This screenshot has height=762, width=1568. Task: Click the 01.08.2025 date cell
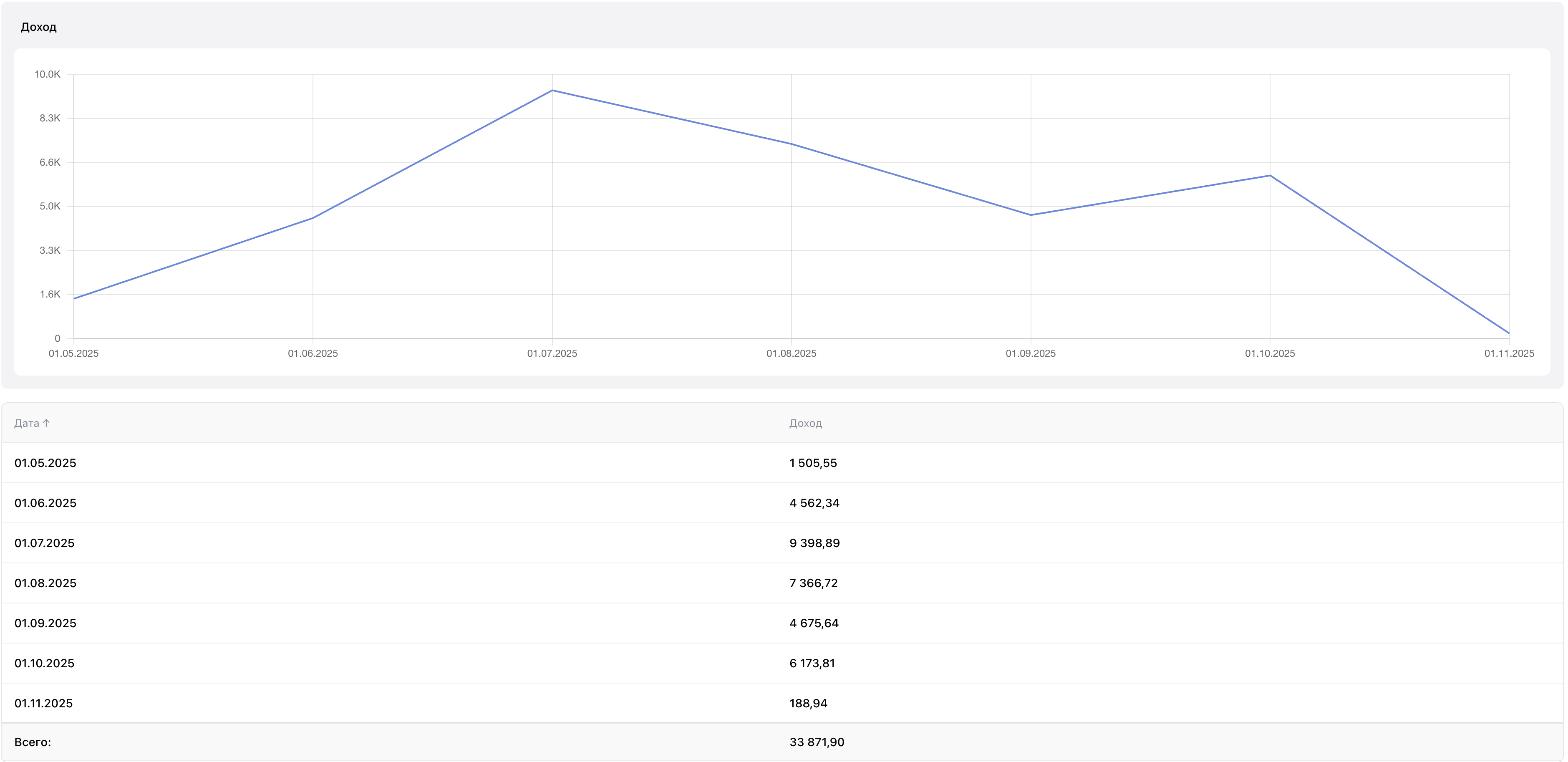(45, 583)
